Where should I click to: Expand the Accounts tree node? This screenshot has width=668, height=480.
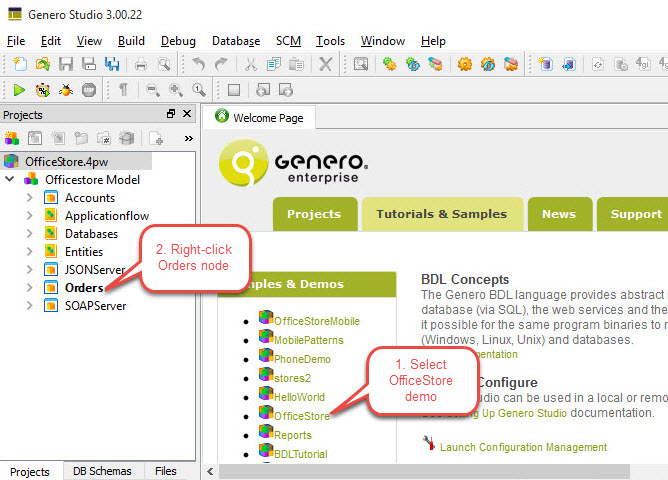(x=29, y=198)
